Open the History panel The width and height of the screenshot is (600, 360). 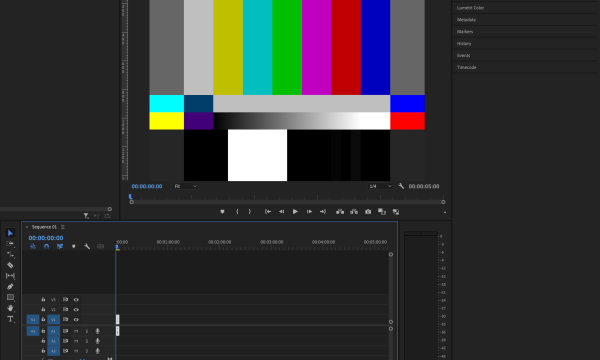pyautogui.click(x=464, y=43)
